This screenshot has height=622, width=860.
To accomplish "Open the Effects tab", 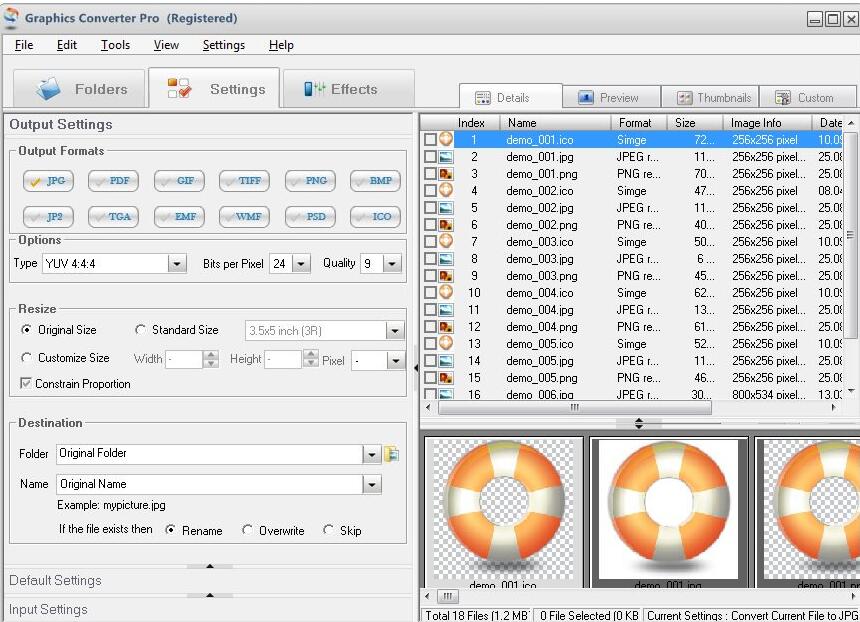I will coord(348,89).
